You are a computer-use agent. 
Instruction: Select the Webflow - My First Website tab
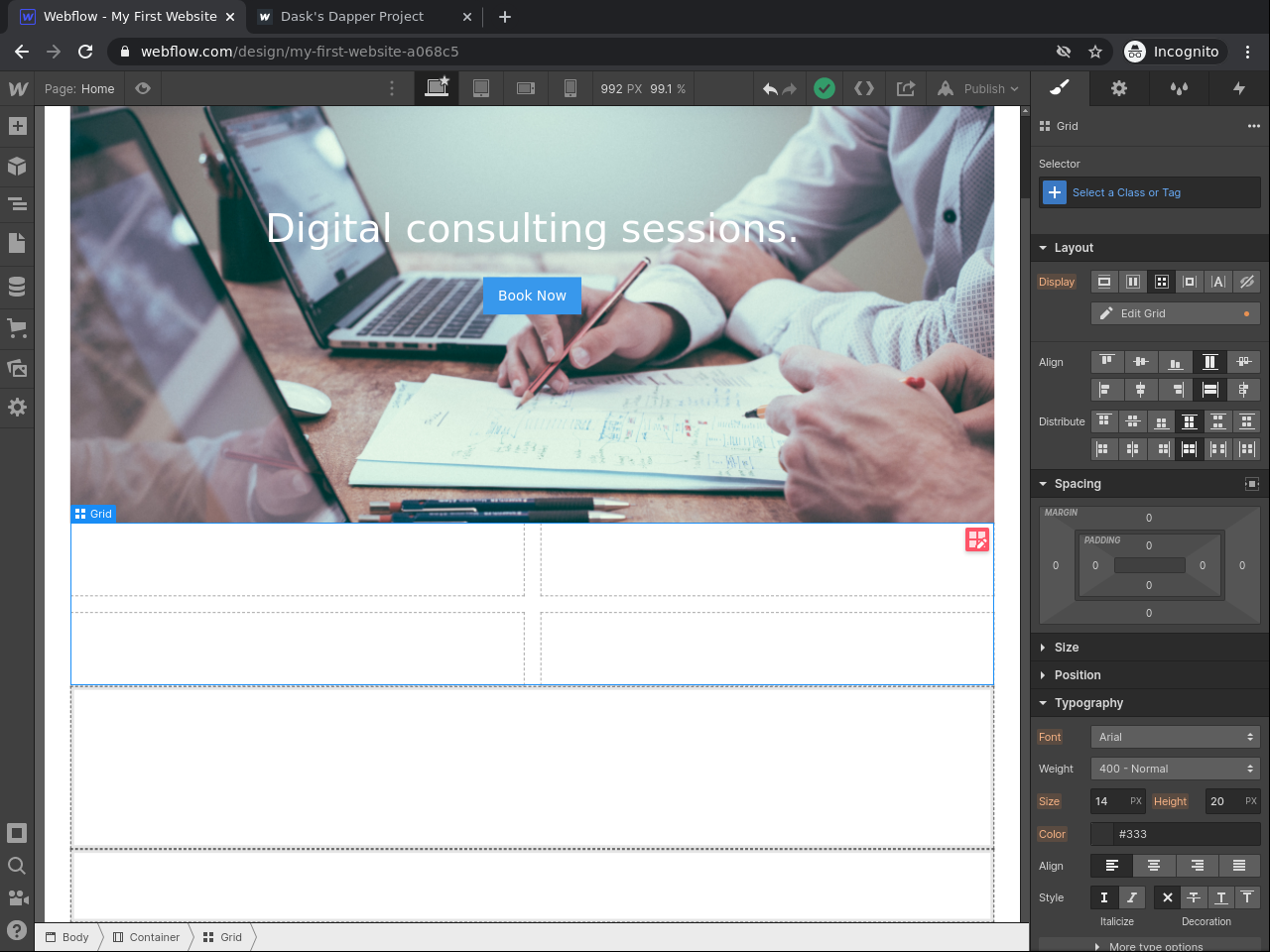[x=129, y=17]
